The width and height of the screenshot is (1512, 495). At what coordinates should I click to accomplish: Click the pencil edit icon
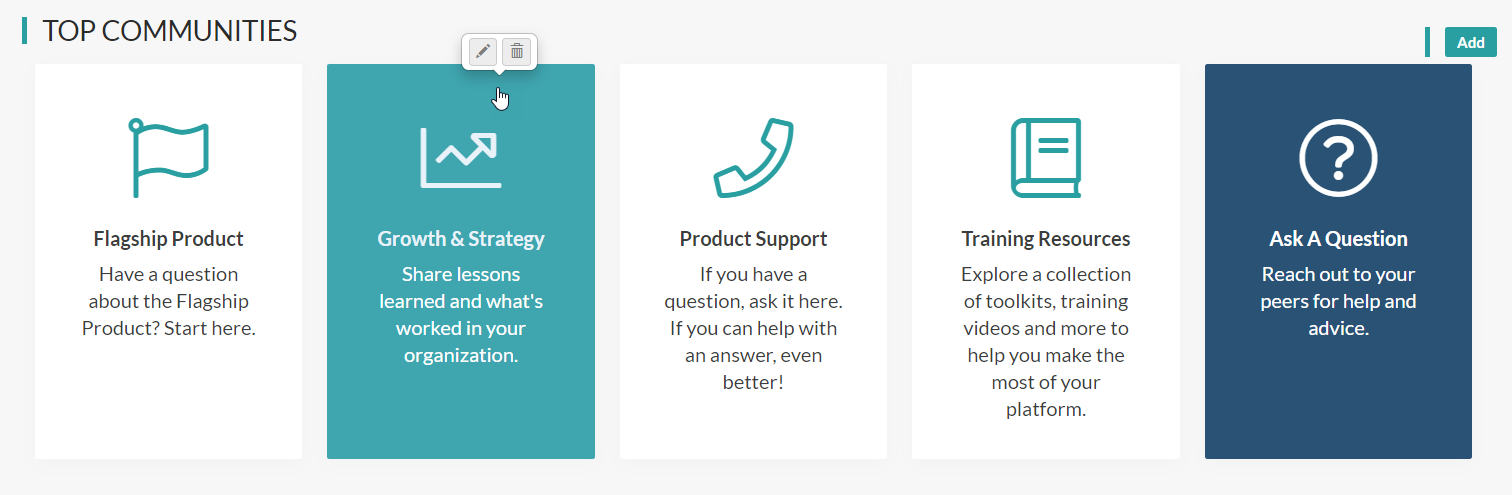[x=483, y=51]
